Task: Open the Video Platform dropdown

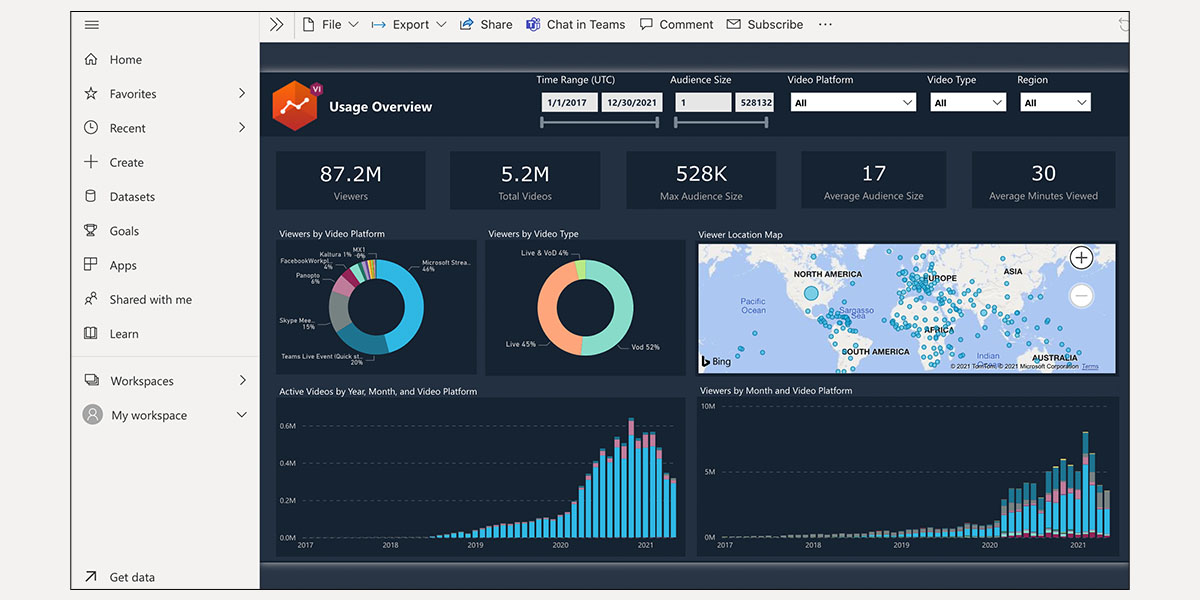Action: point(852,101)
